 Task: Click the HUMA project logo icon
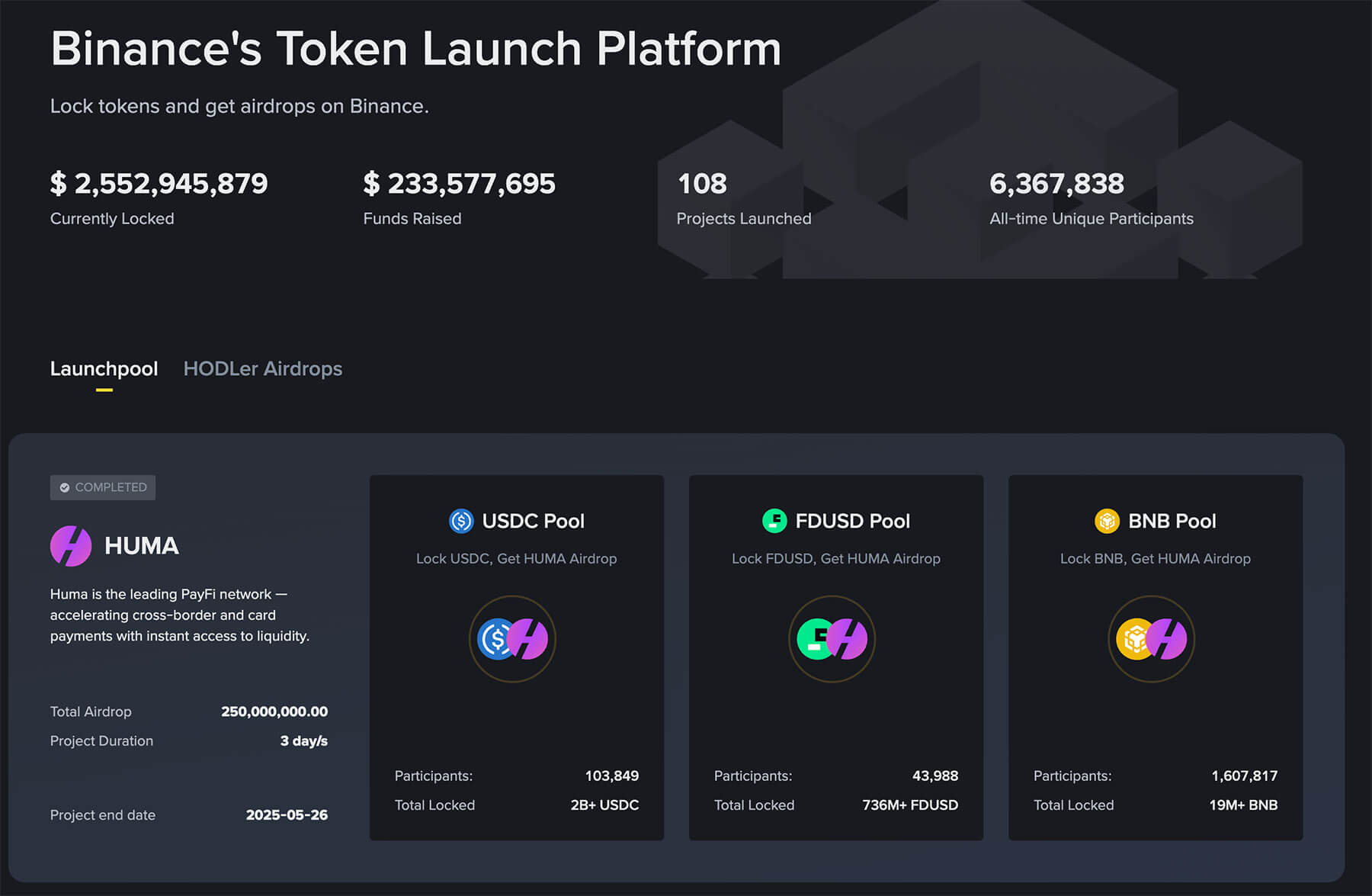[71, 546]
